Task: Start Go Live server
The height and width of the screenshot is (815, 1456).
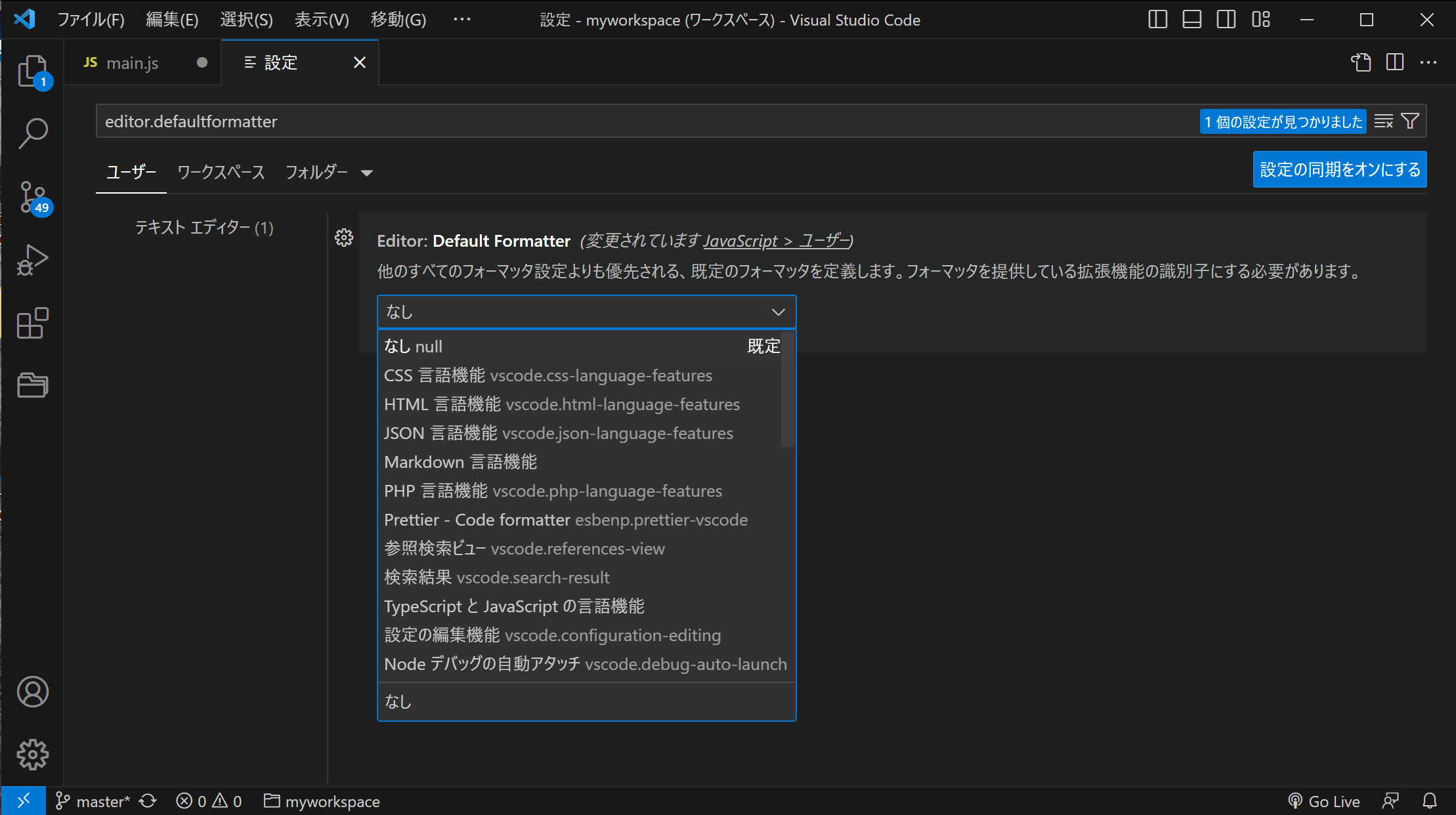Action: click(1323, 801)
